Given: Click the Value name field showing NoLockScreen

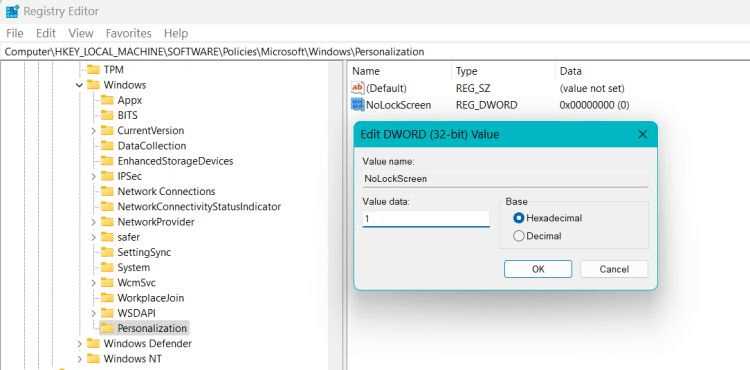Looking at the screenshot, I should point(505,179).
